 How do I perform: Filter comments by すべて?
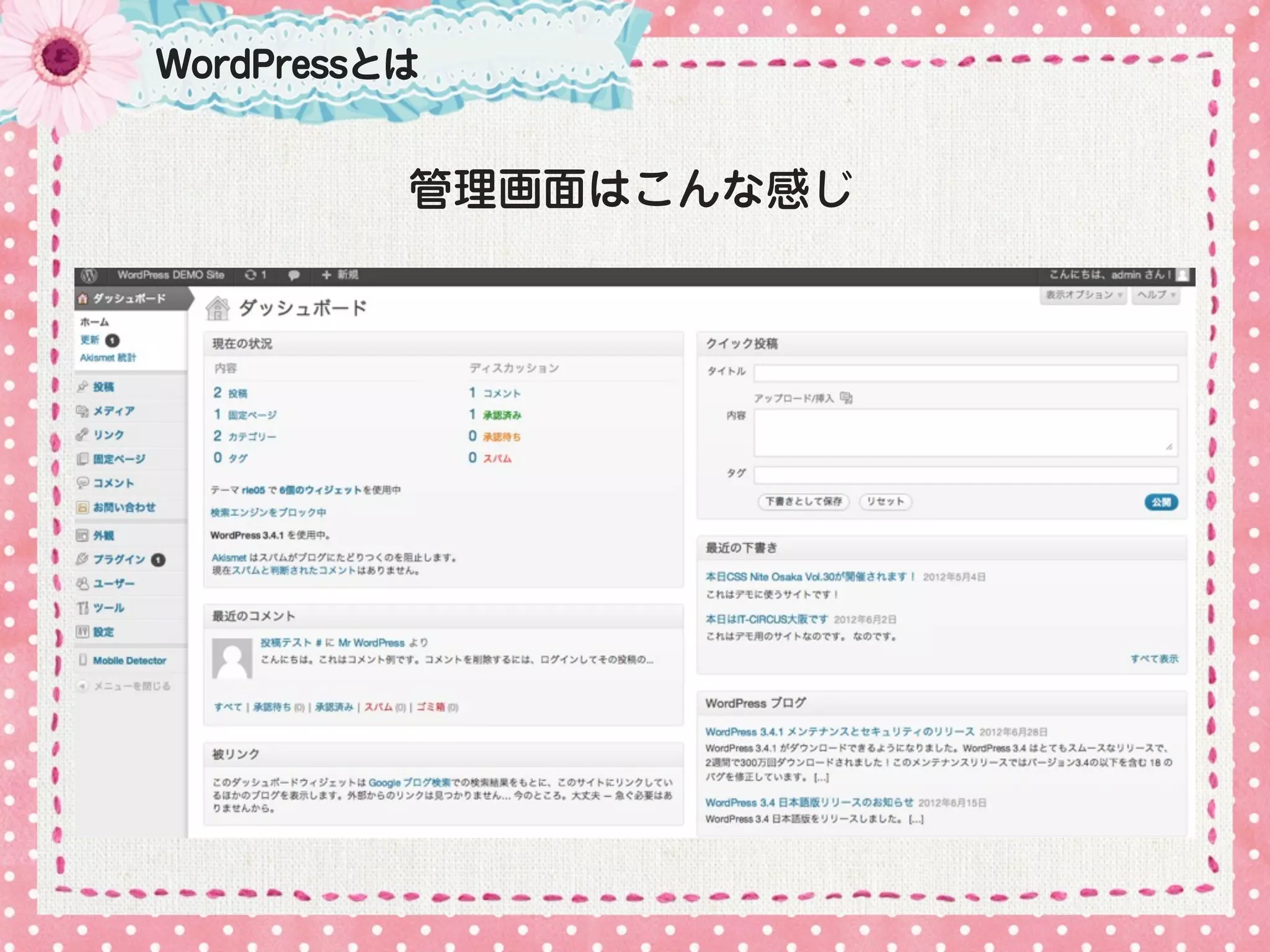pyautogui.click(x=228, y=707)
